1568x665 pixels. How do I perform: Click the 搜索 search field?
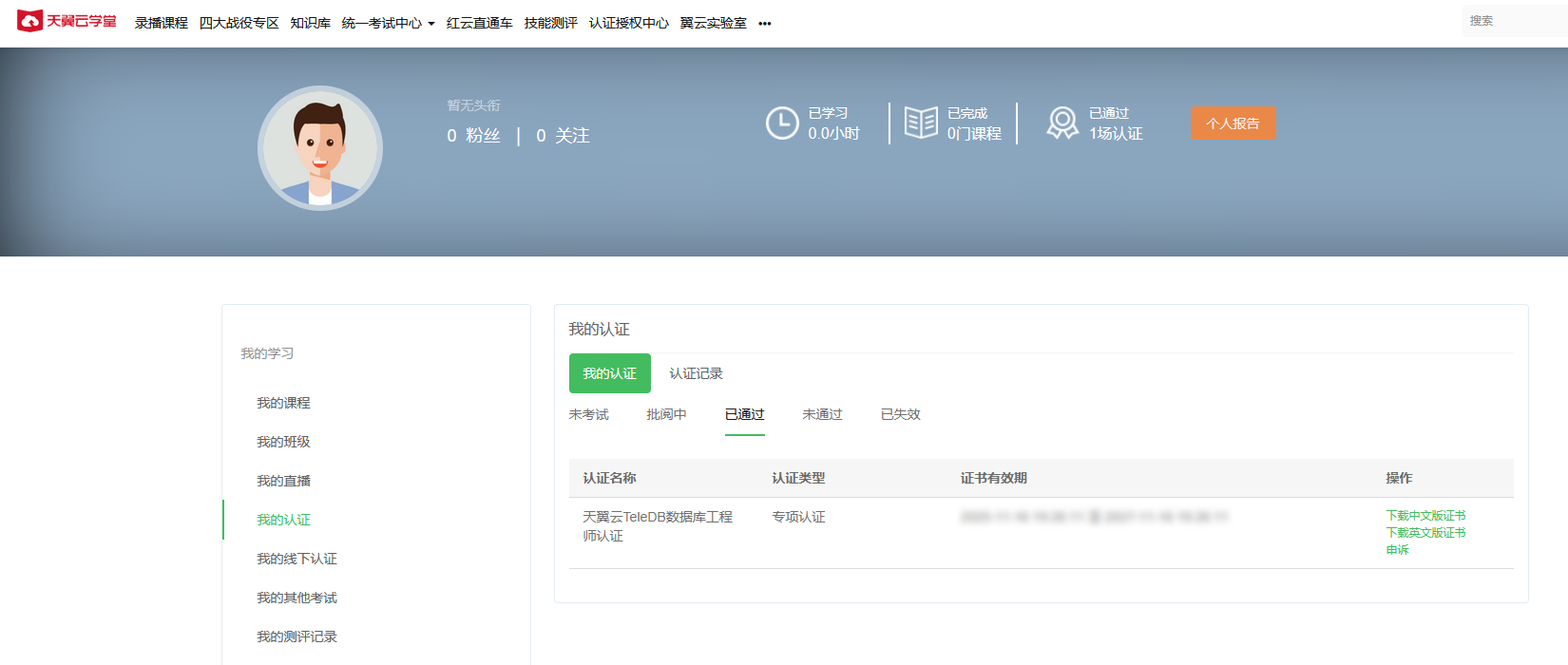point(1515,21)
